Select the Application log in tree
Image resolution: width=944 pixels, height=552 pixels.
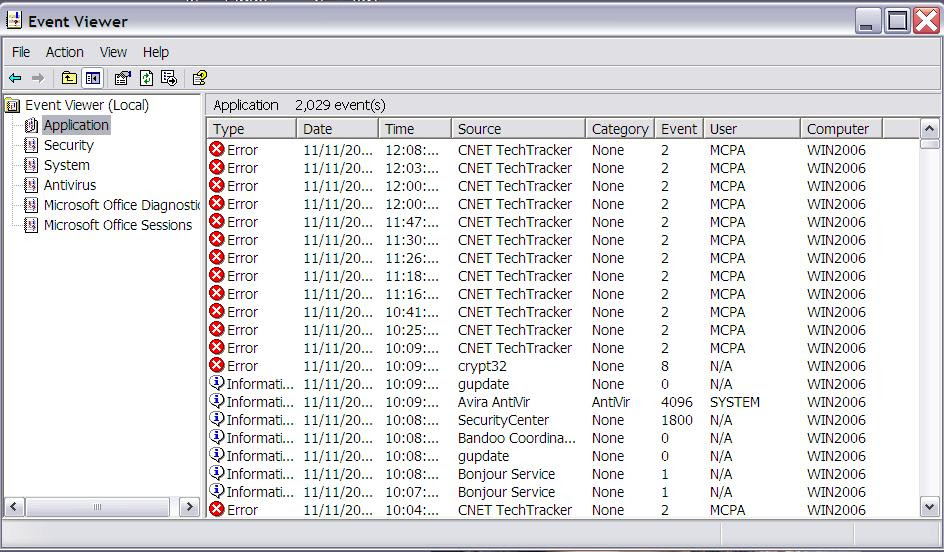pos(76,125)
